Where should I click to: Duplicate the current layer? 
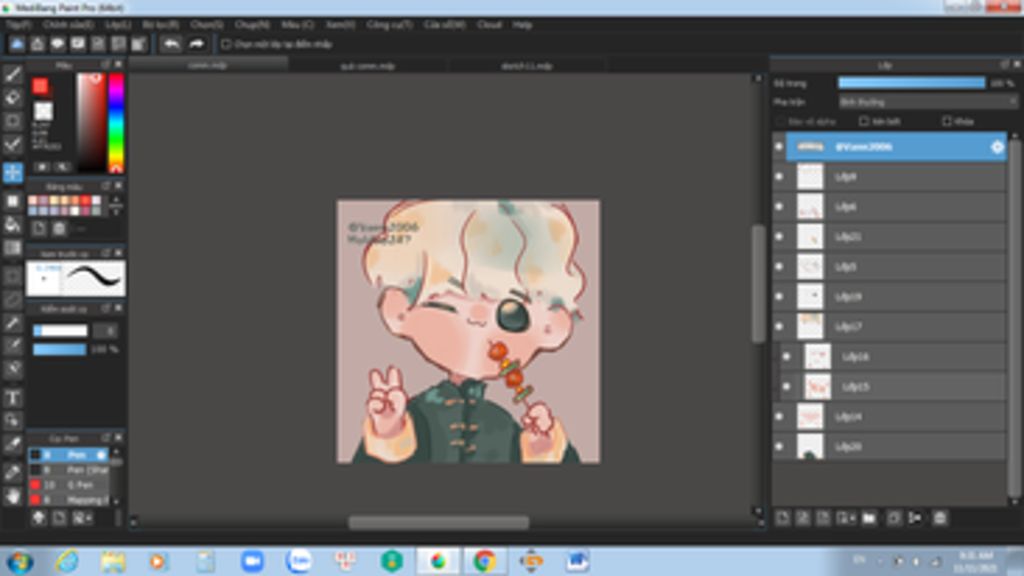(893, 518)
